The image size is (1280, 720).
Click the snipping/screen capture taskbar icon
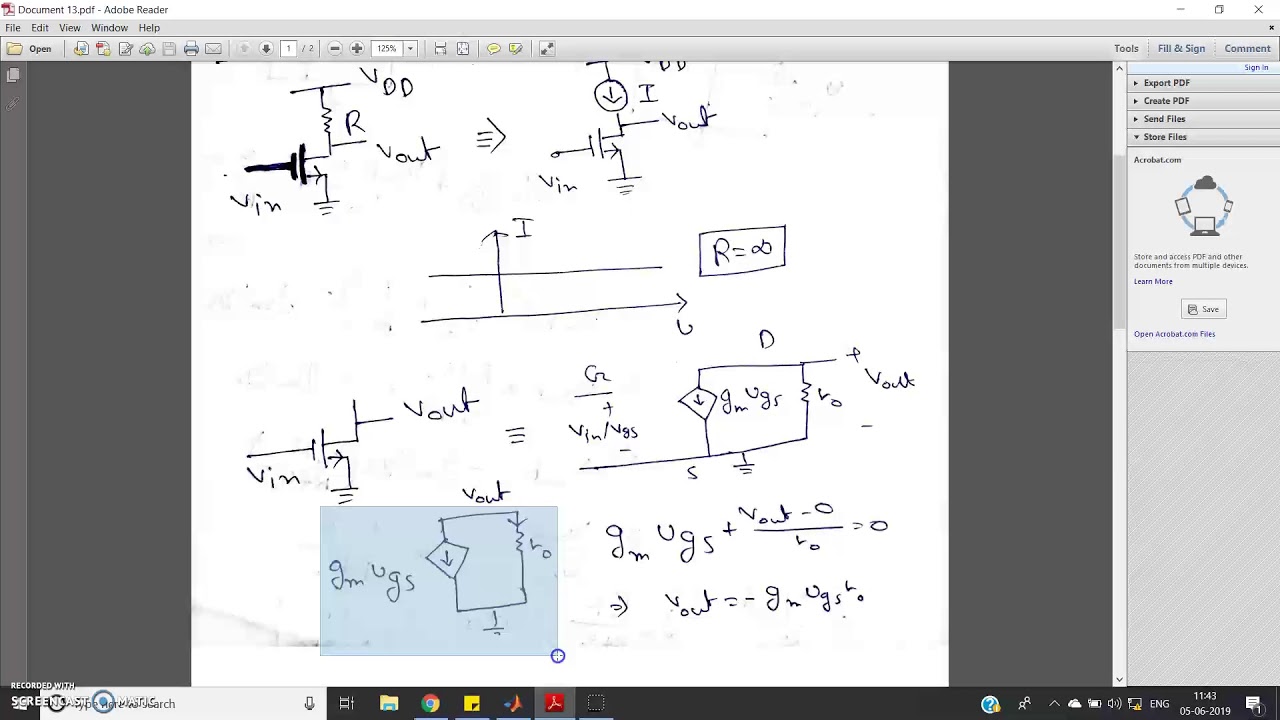[x=596, y=704]
